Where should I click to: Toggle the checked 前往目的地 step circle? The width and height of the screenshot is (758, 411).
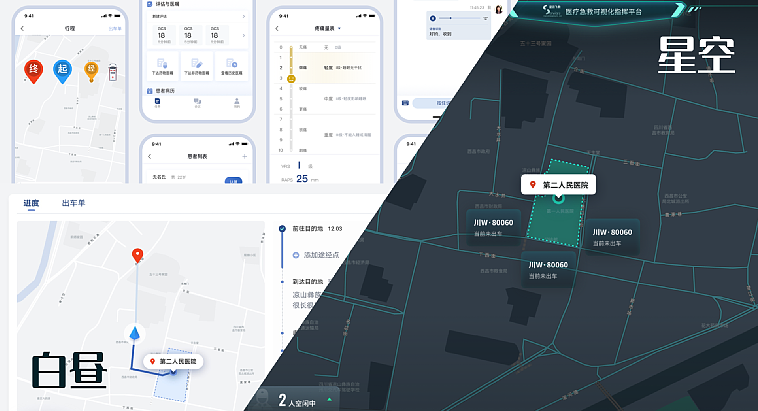tap(282, 229)
